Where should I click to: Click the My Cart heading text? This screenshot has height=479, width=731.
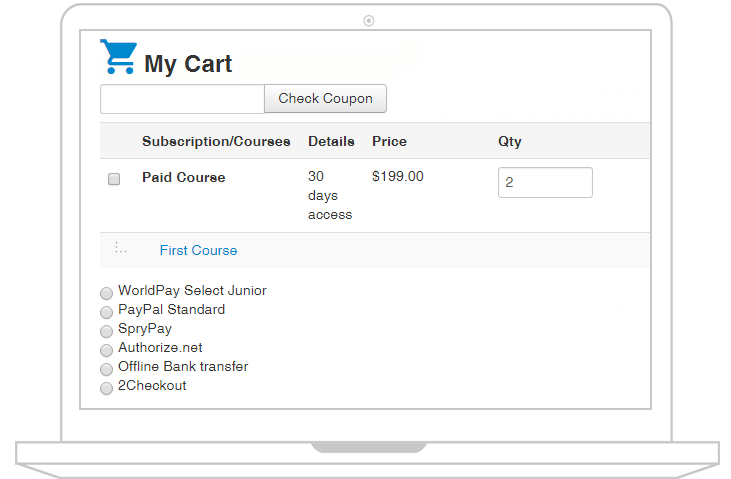[188, 64]
